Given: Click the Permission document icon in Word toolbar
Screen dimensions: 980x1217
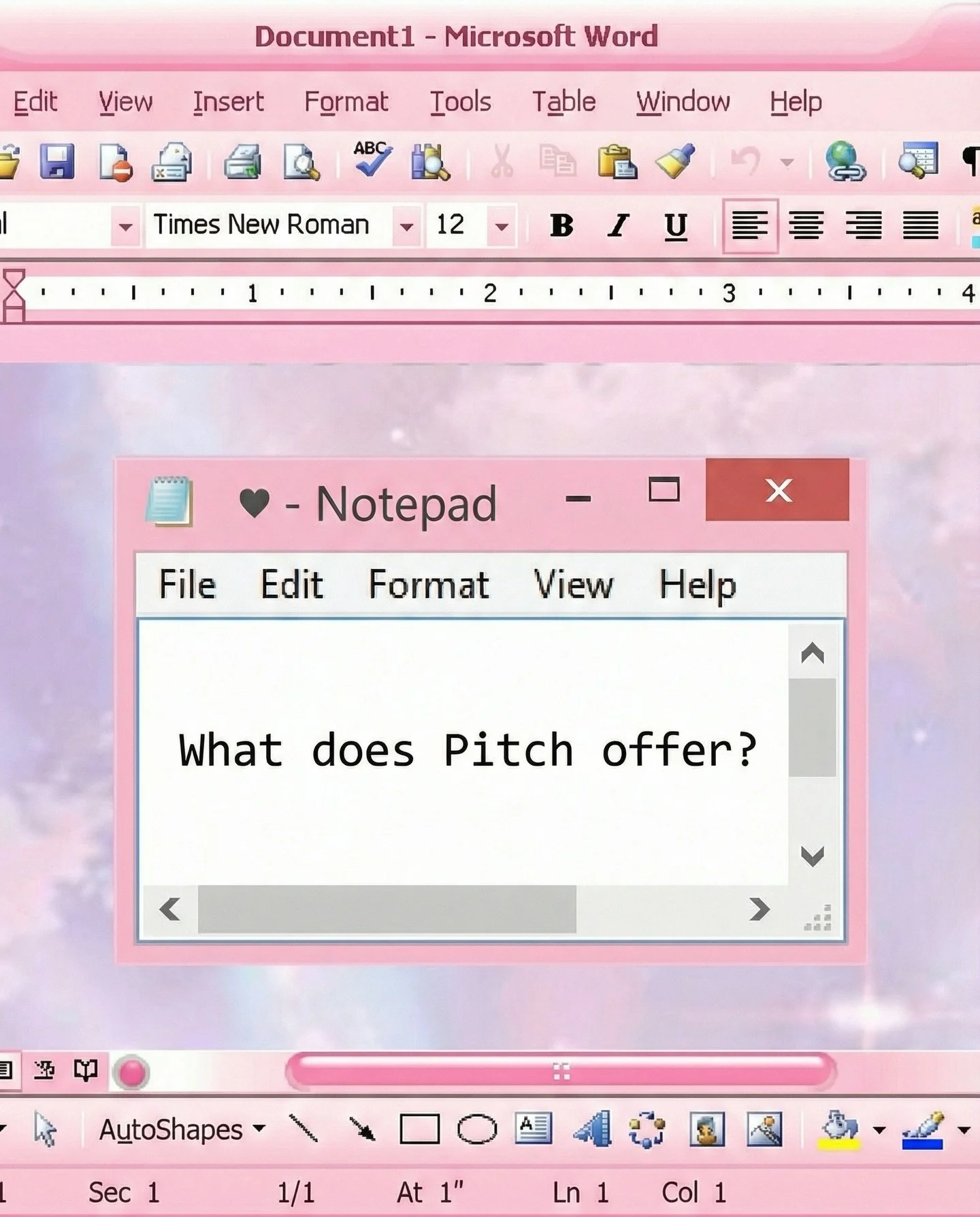Looking at the screenshot, I should 115,162.
